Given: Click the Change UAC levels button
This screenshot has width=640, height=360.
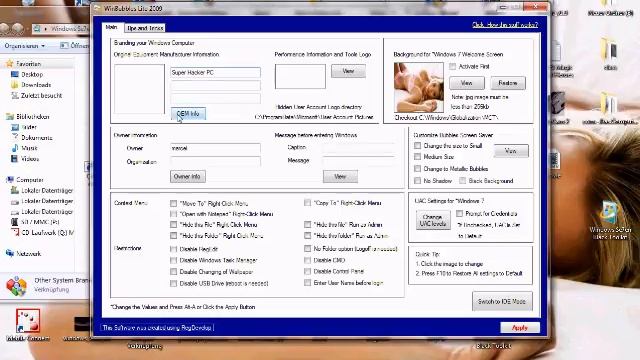Looking at the screenshot, I should [x=433, y=220].
